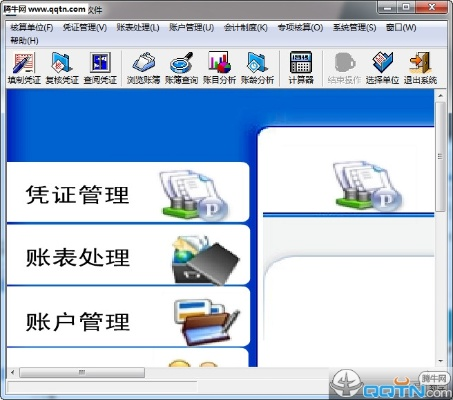Open the 核算单位(F) menu
This screenshot has width=453, height=400.
coord(32,28)
